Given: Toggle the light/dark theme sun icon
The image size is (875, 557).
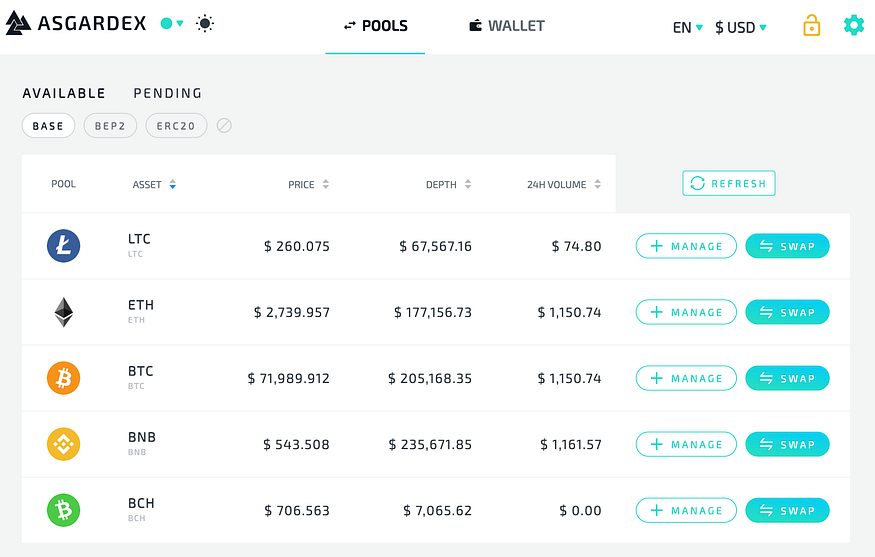Looking at the screenshot, I should [205, 23].
